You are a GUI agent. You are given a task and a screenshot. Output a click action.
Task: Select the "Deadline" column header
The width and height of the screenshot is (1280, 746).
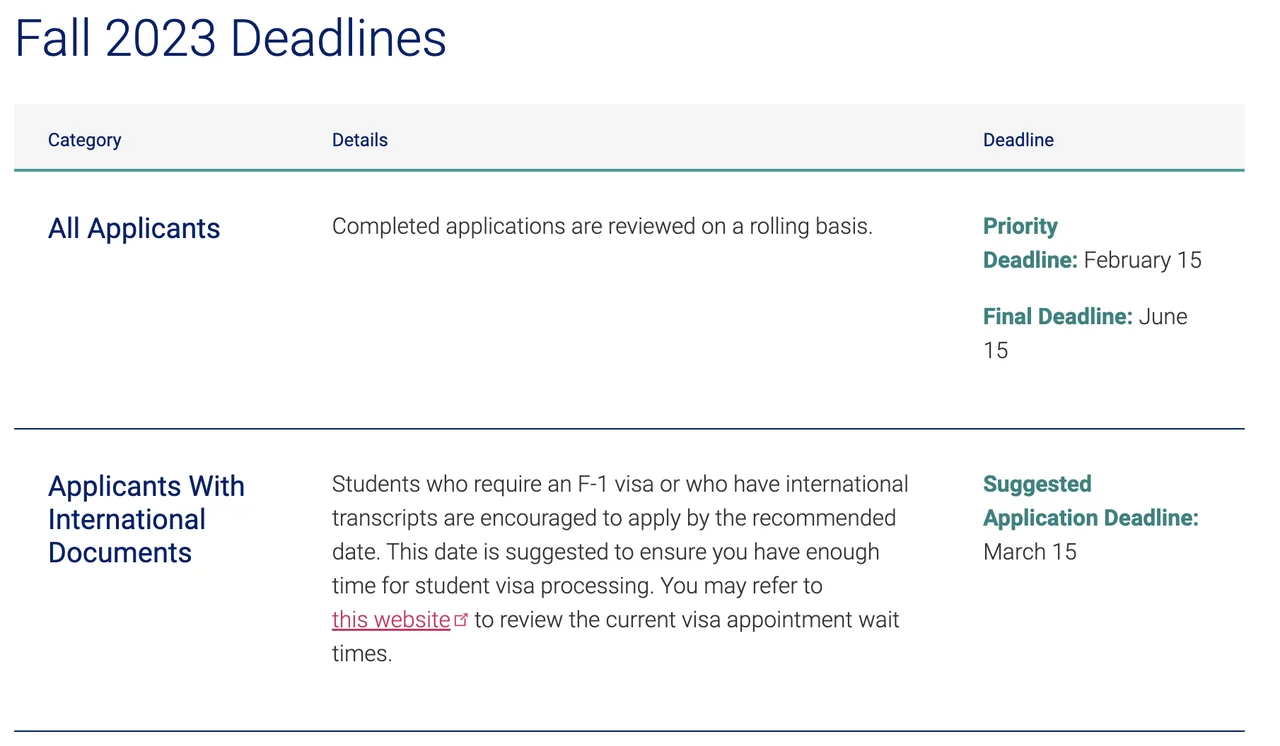point(1018,140)
